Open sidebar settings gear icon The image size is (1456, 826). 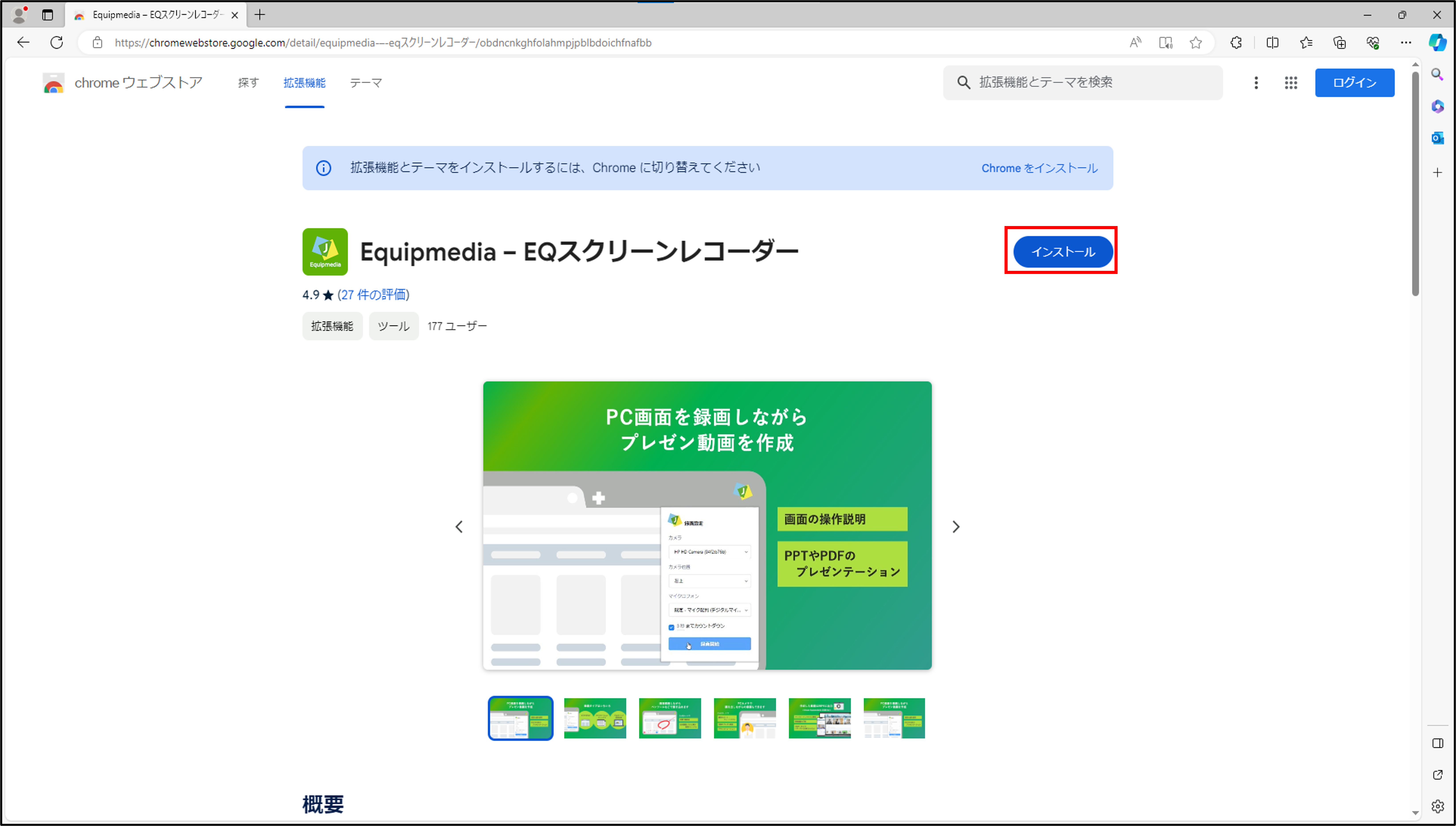[x=1437, y=806]
